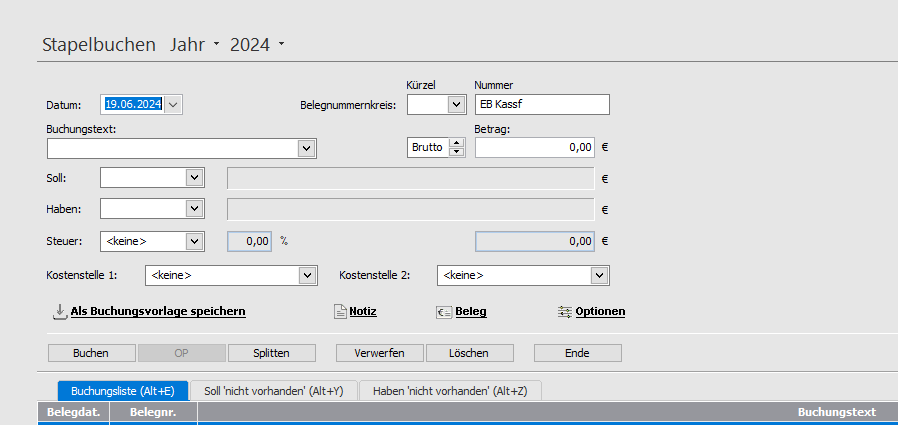Expand the Buchungstext dropdown list
This screenshot has height=425, width=898.
307,148
